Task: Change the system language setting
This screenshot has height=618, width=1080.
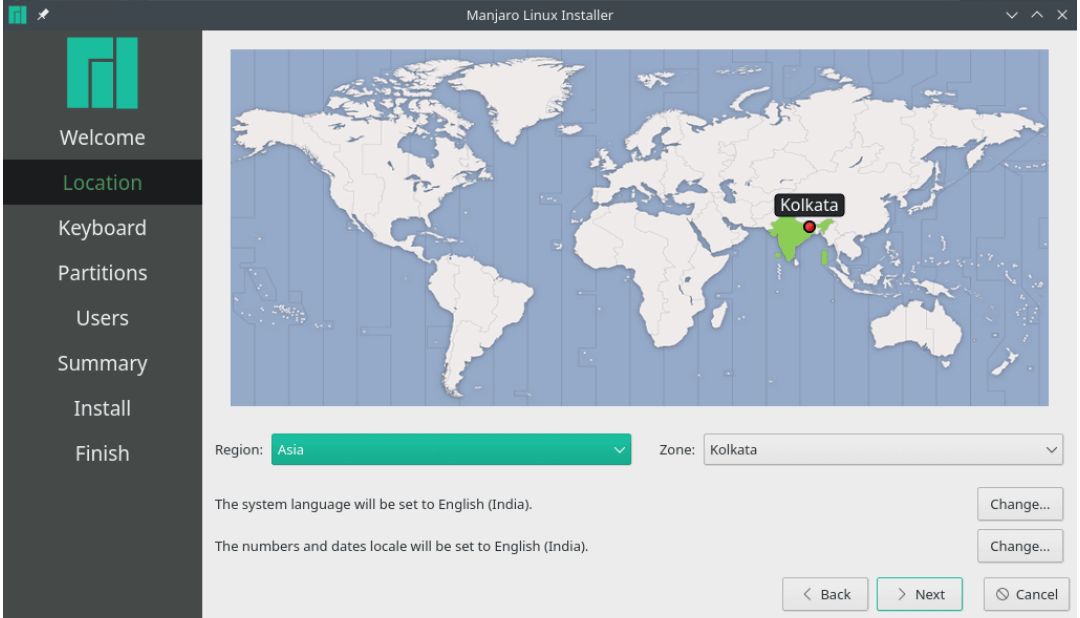Action: tap(1019, 505)
